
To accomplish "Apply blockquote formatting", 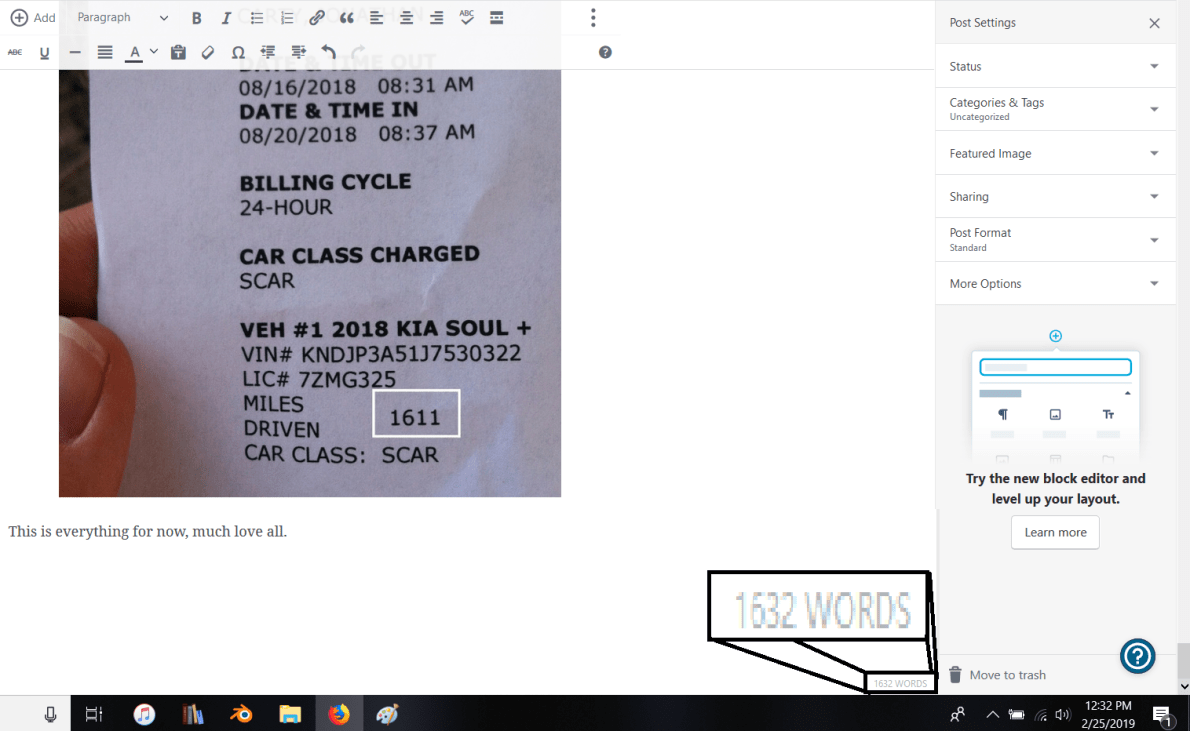I will [x=346, y=18].
